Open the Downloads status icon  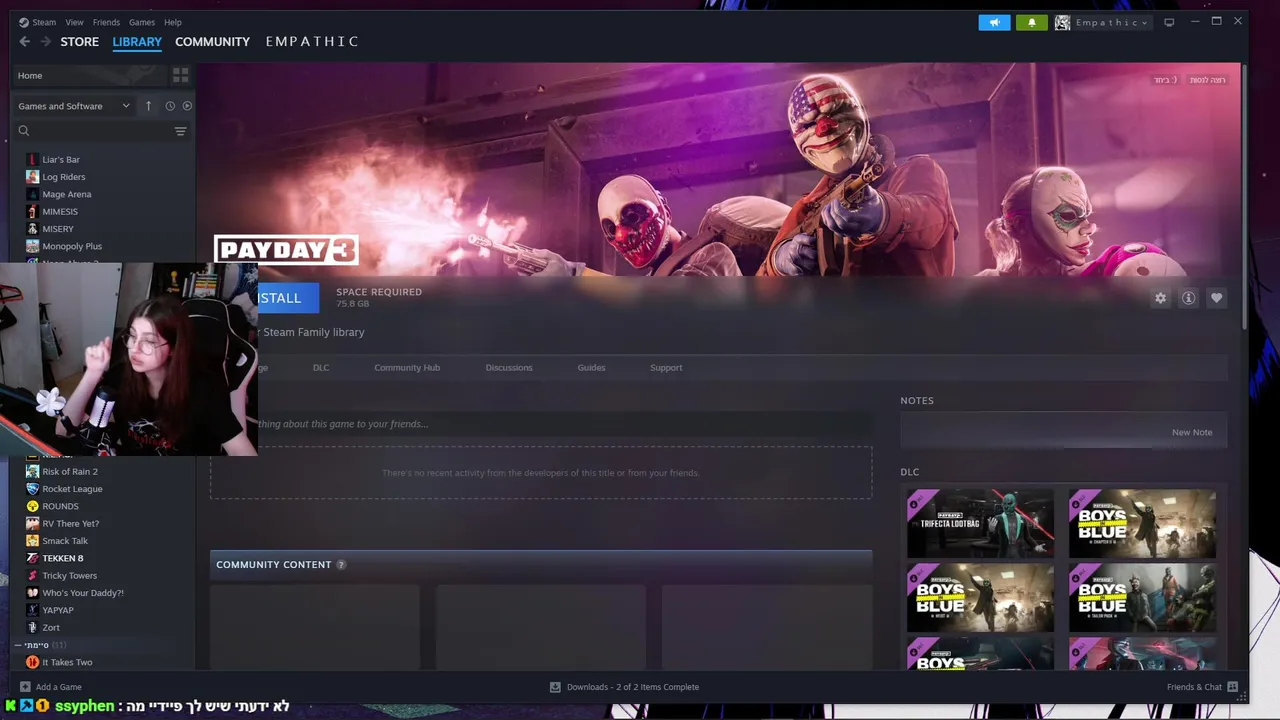pos(555,687)
